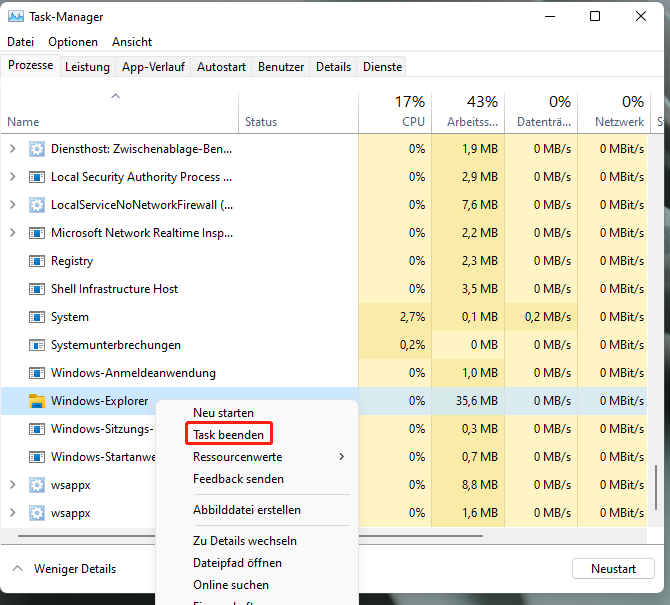Switch to the Details tab

pos(333,67)
